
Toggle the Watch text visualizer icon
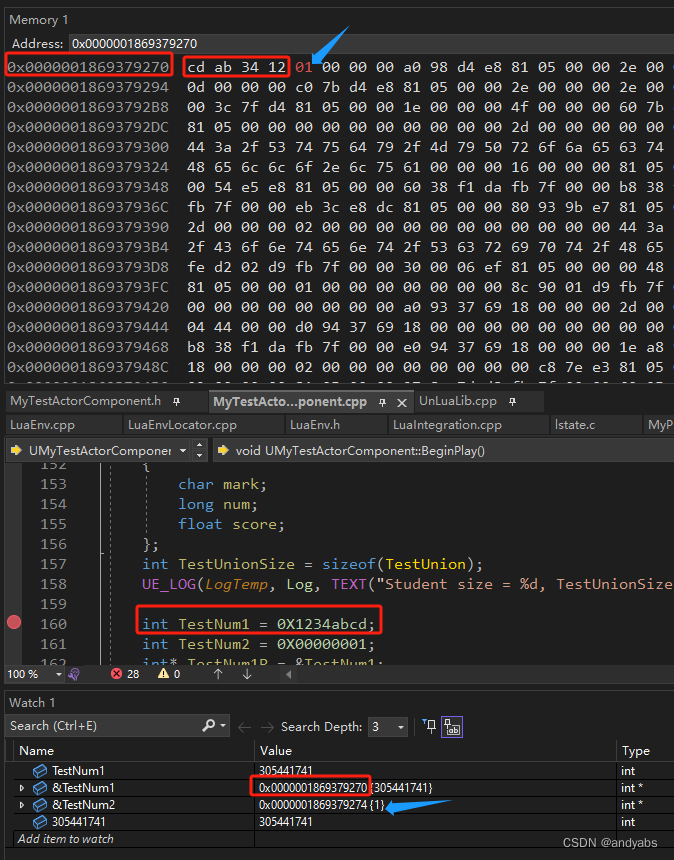coord(452,727)
